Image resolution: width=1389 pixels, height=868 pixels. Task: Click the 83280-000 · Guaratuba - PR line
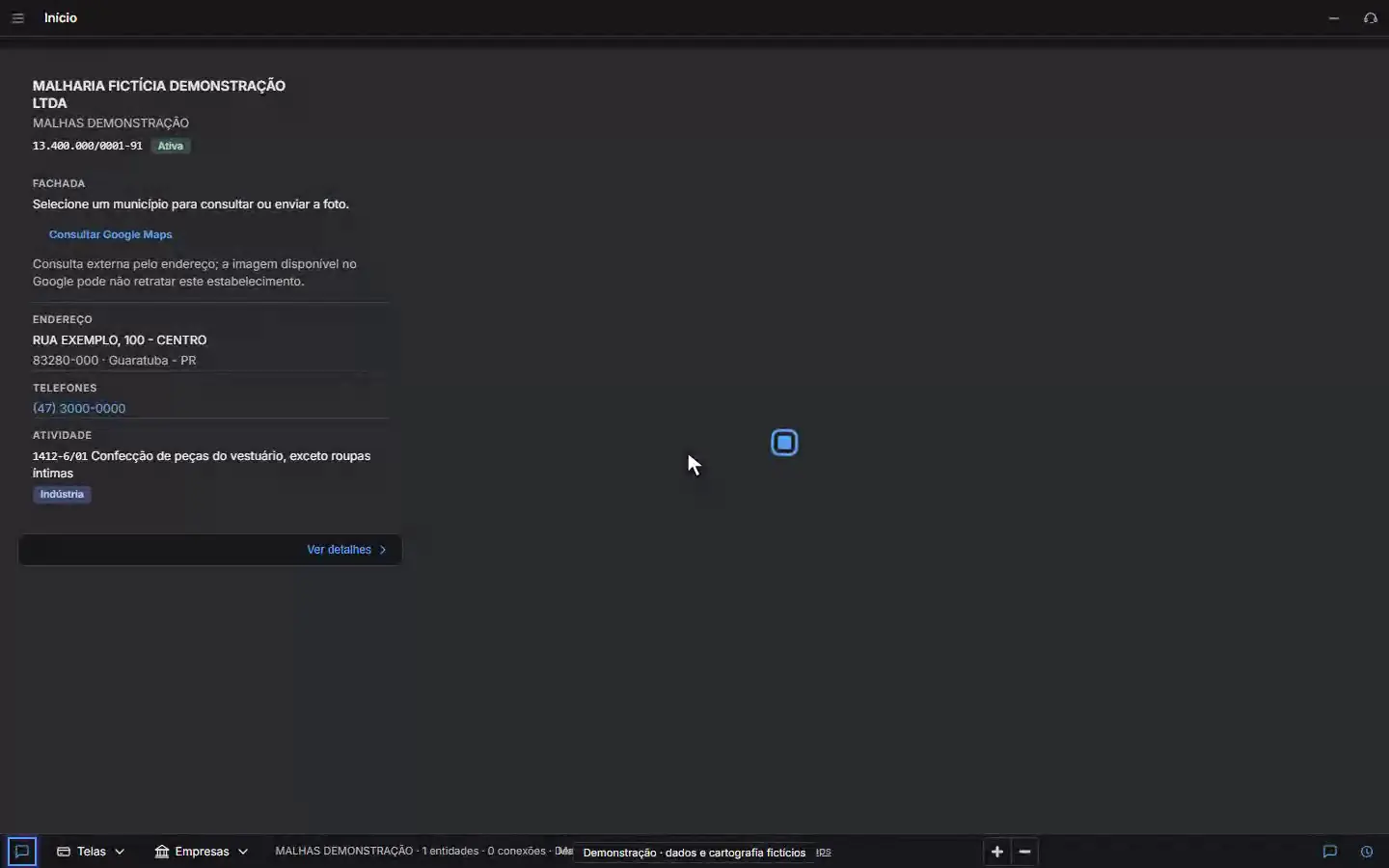point(115,361)
